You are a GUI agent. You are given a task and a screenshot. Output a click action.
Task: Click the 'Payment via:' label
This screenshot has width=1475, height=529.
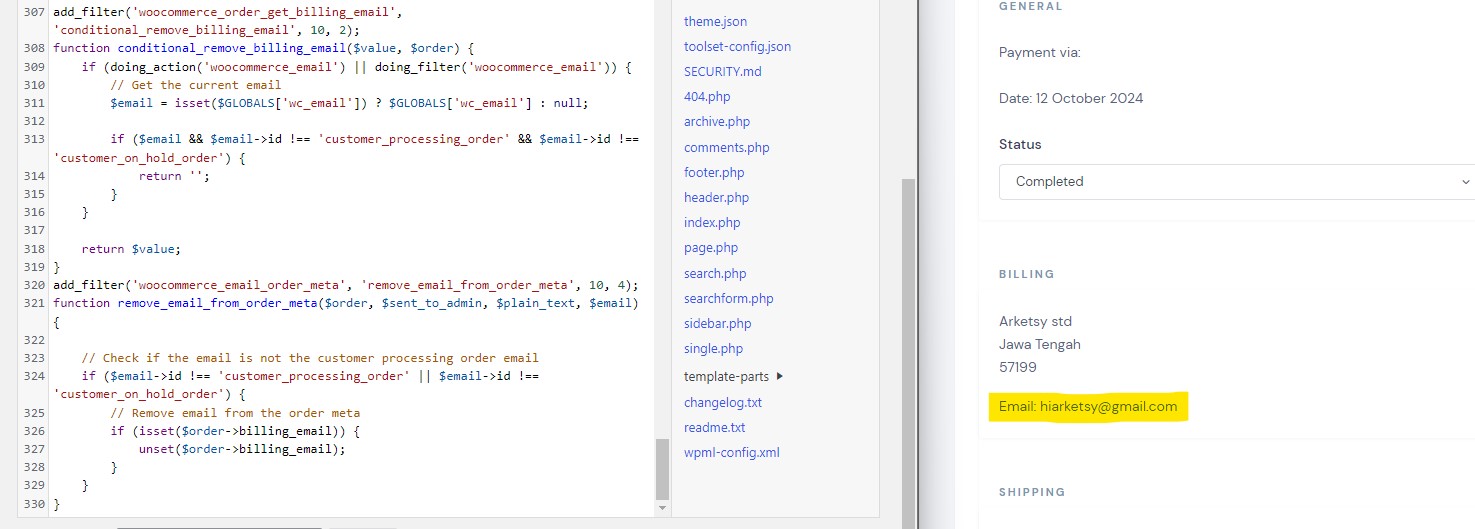tap(1040, 52)
